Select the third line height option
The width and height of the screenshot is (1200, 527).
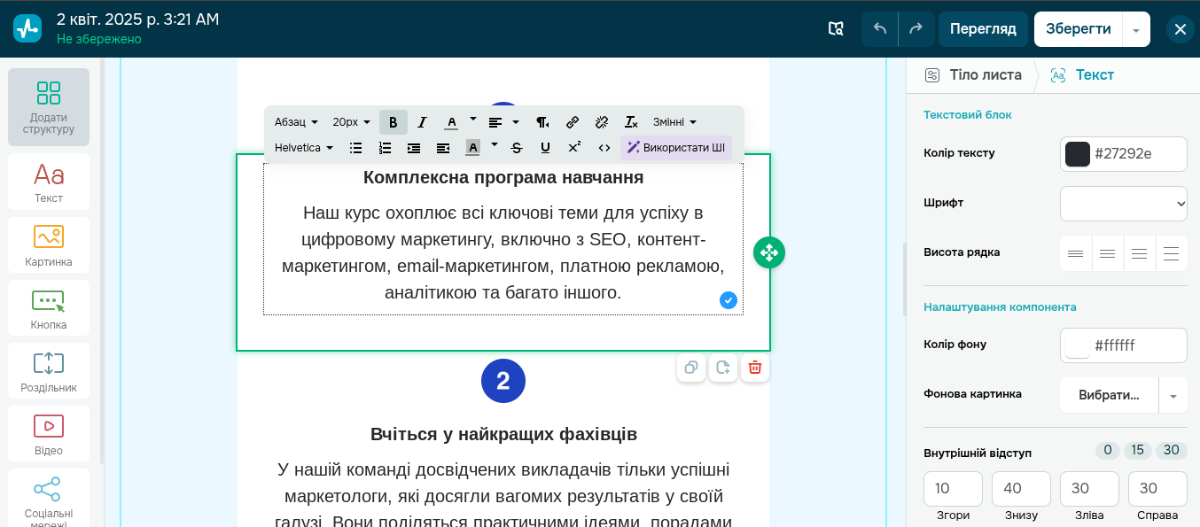1140,253
